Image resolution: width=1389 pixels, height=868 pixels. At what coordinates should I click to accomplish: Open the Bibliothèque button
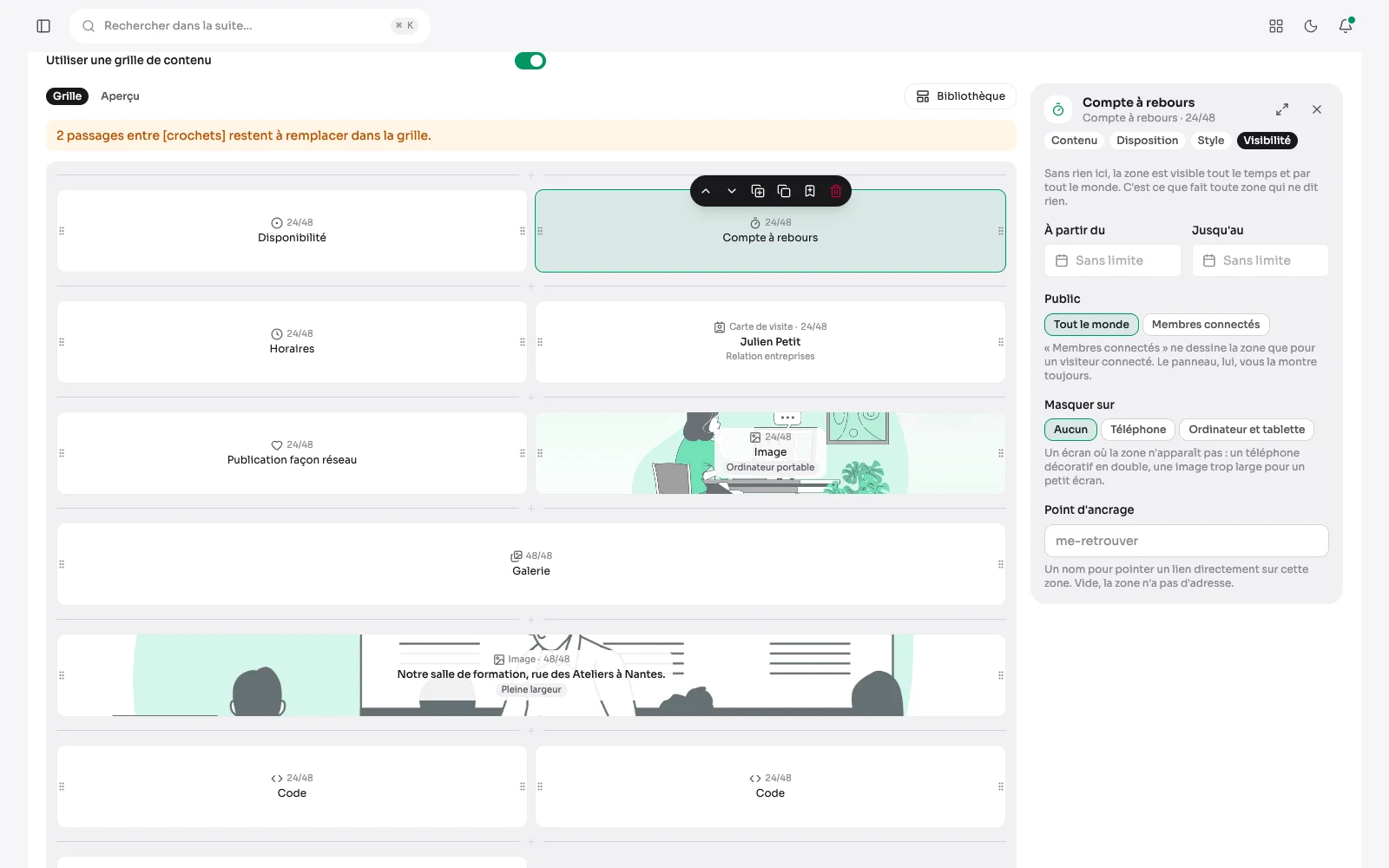tap(960, 96)
